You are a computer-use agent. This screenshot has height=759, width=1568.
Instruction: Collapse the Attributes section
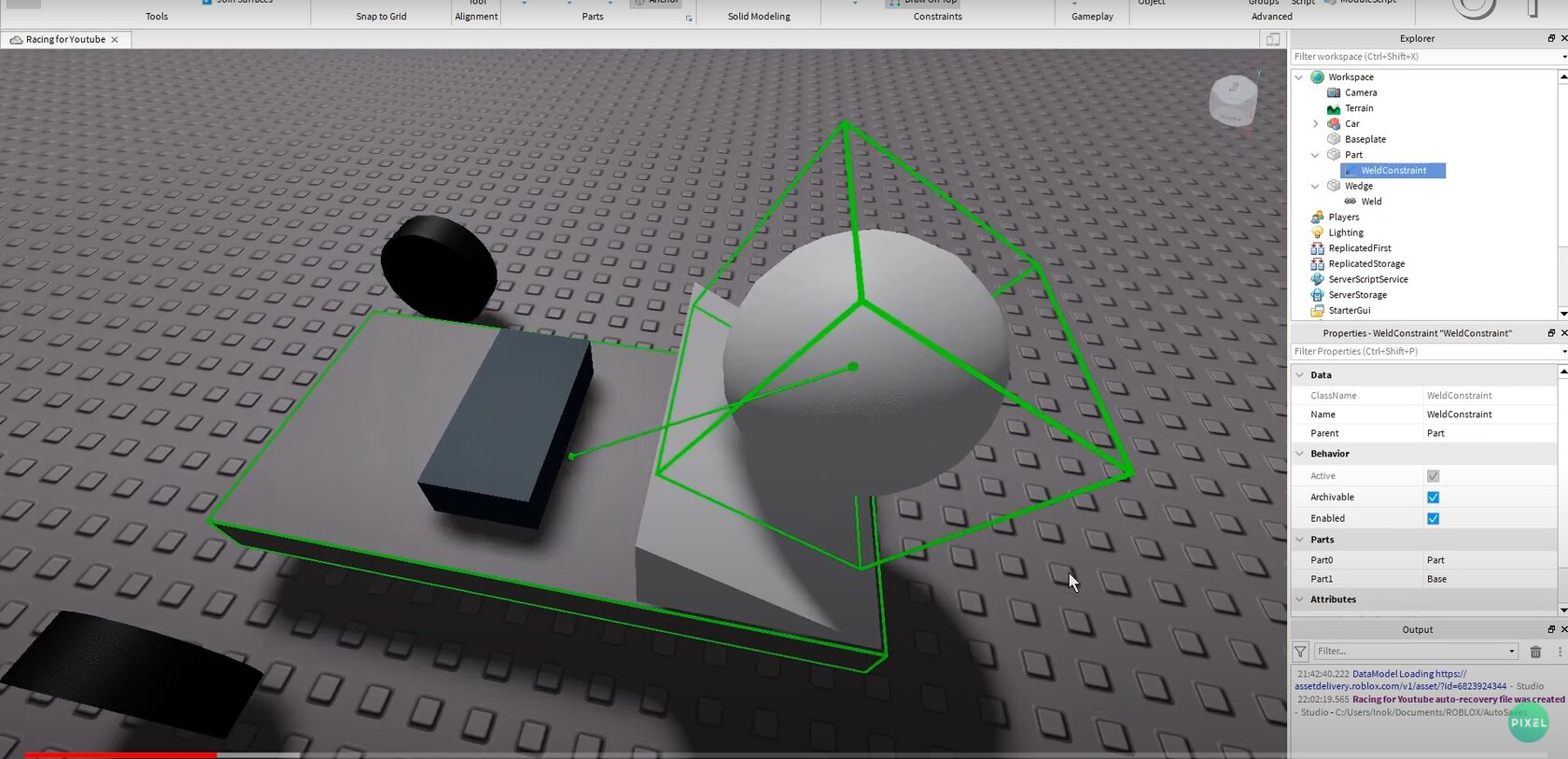(1299, 599)
